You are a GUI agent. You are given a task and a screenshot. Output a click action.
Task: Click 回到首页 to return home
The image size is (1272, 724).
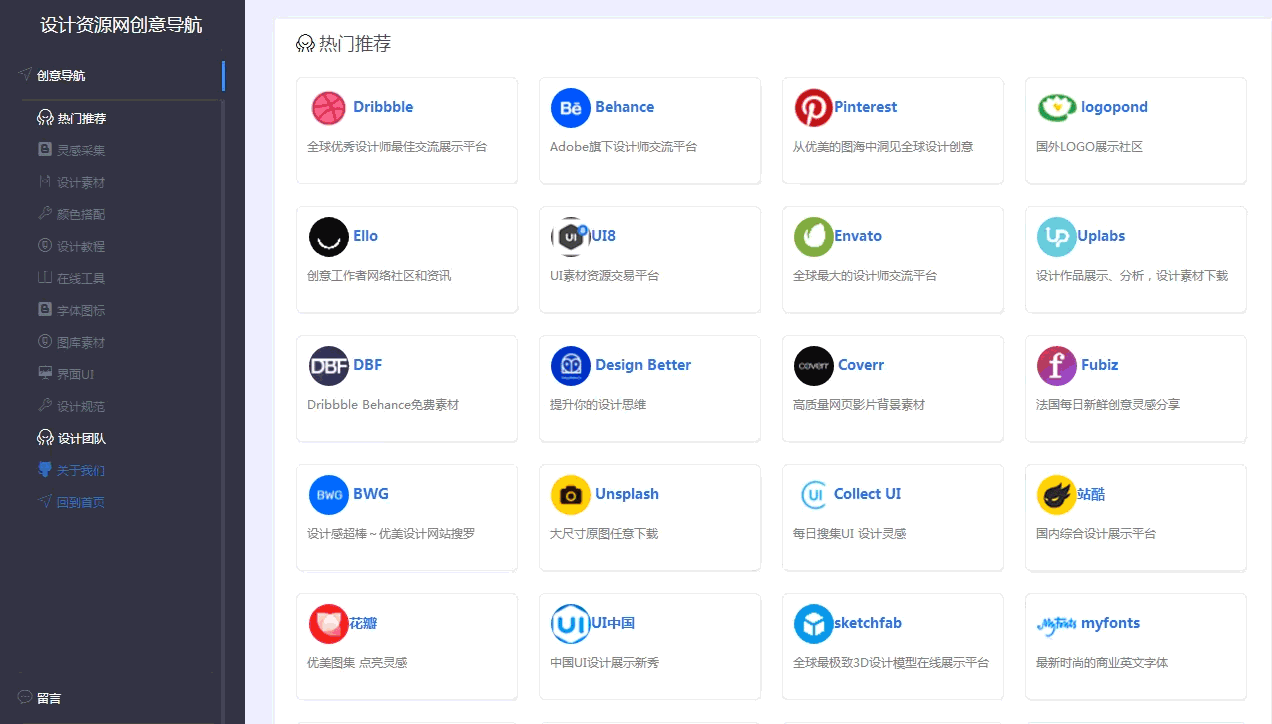[81, 502]
